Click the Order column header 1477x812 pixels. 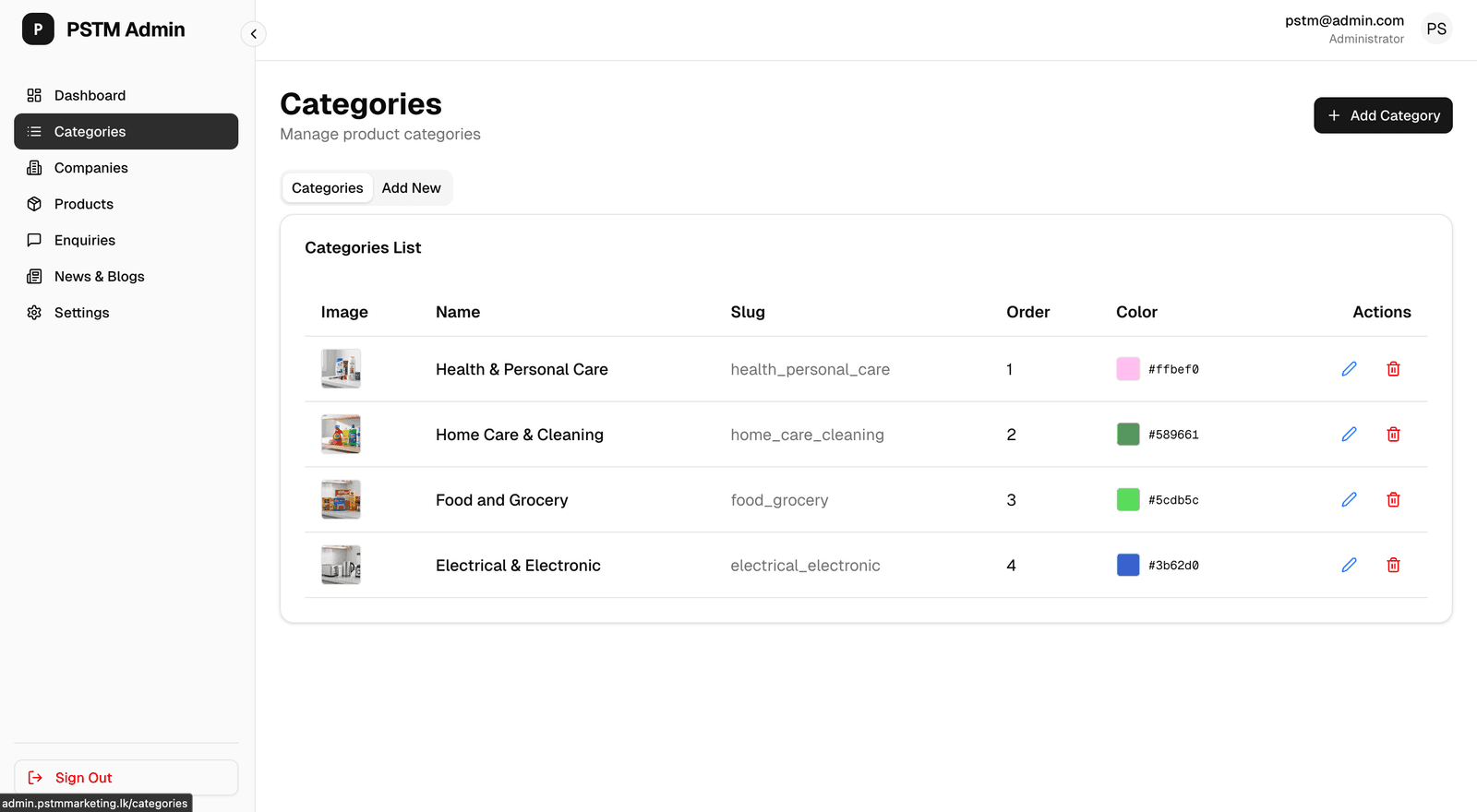click(1028, 312)
